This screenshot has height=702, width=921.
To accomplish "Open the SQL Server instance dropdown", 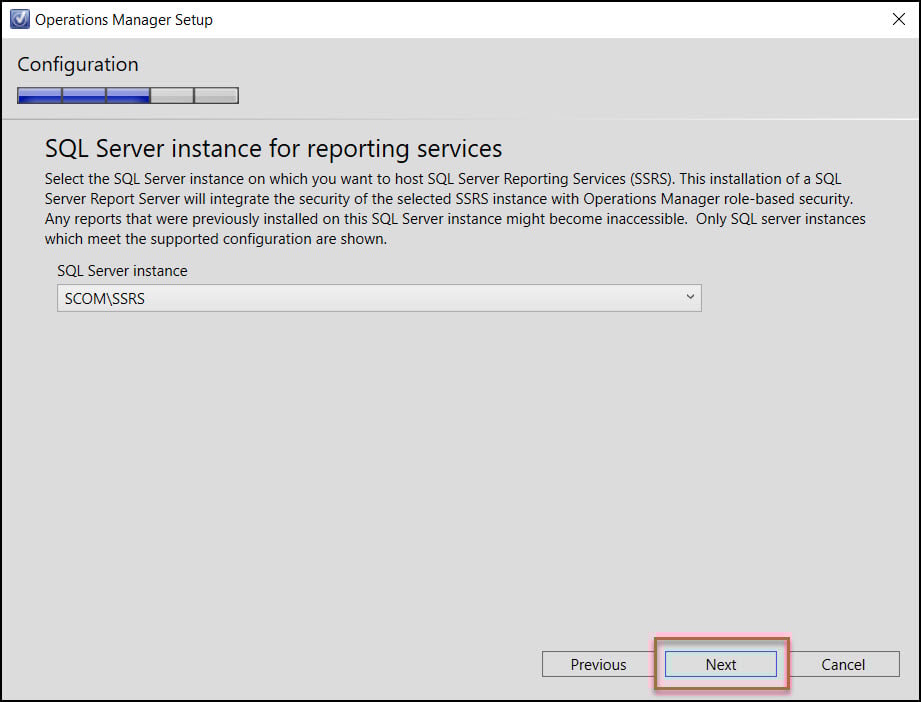I will click(379, 298).
